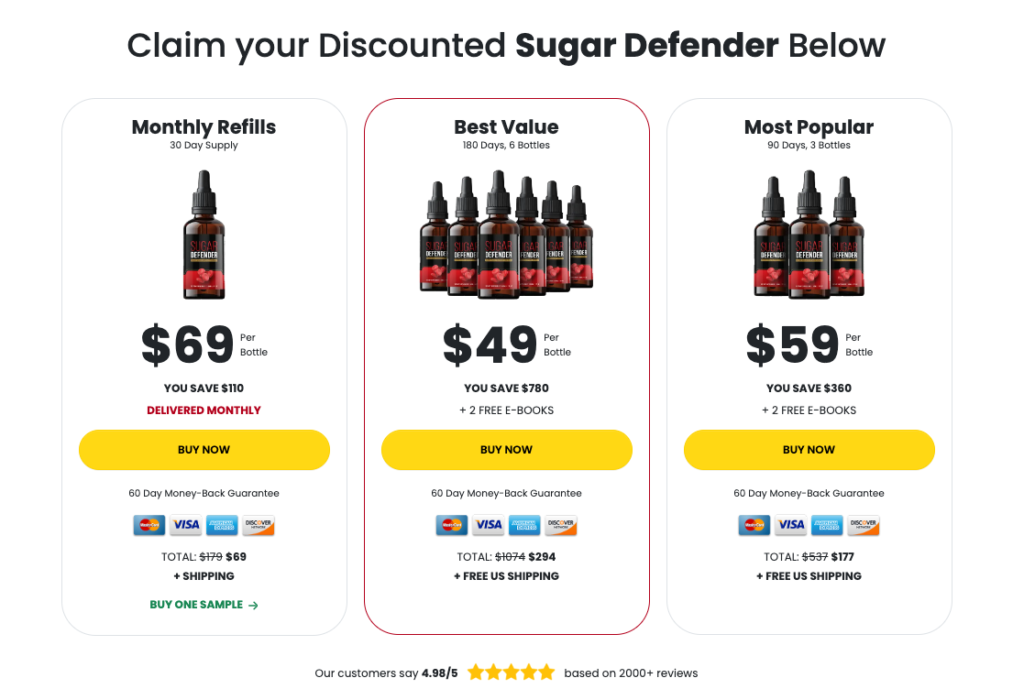Select the three bottles product image
The width and height of the screenshot is (1024, 689).
[x=809, y=234]
